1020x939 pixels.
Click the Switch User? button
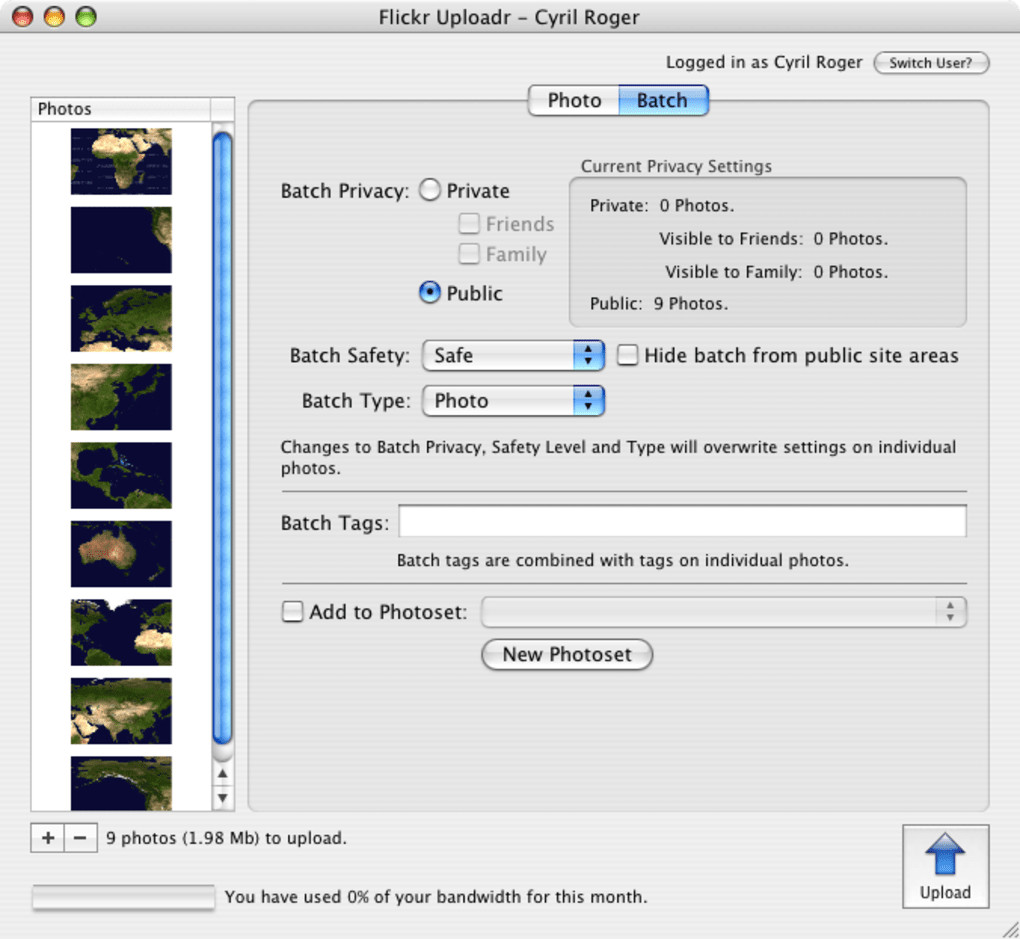pos(931,62)
